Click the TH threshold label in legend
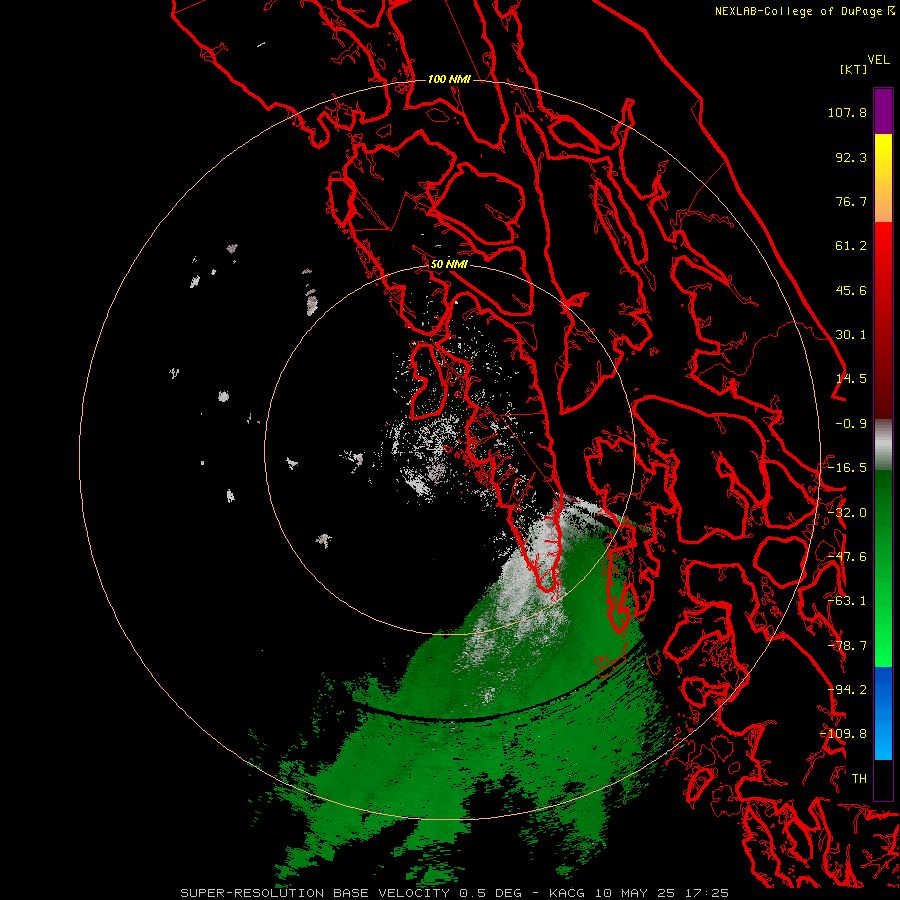Viewport: 900px width, 900px height. pyautogui.click(x=859, y=779)
